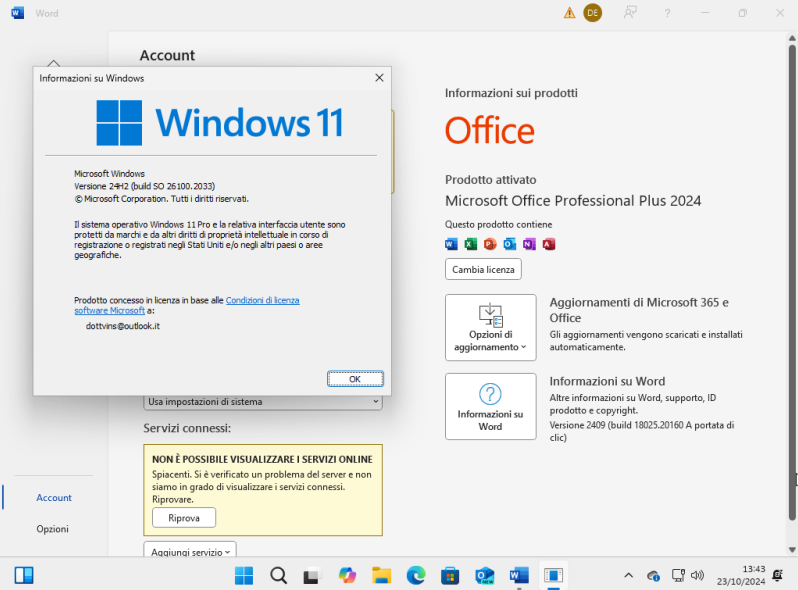
Task: Click the Access app icon in product list
Action: point(549,244)
